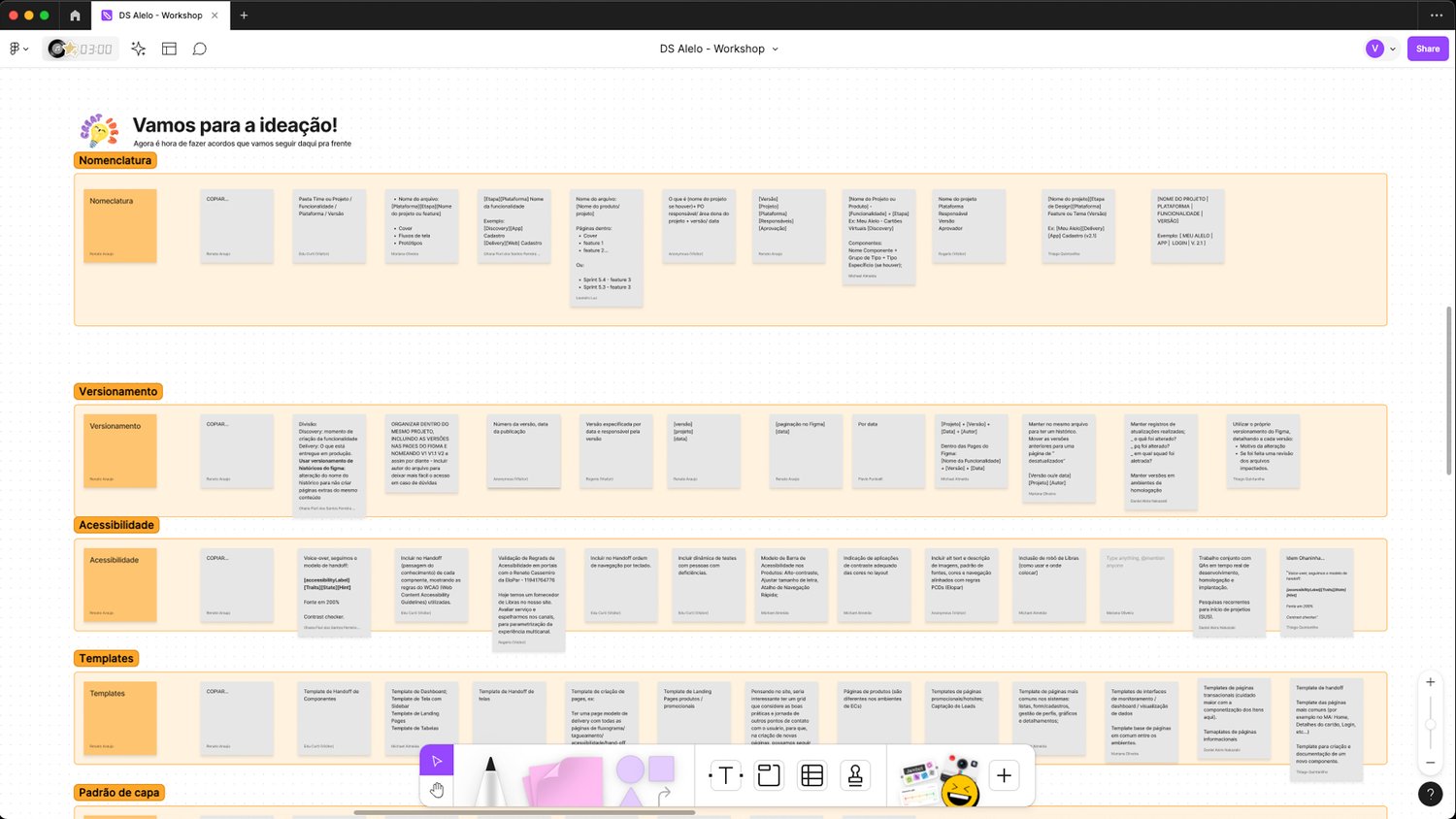1456x819 pixels.
Task: Select the Table tool
Action: [812, 775]
